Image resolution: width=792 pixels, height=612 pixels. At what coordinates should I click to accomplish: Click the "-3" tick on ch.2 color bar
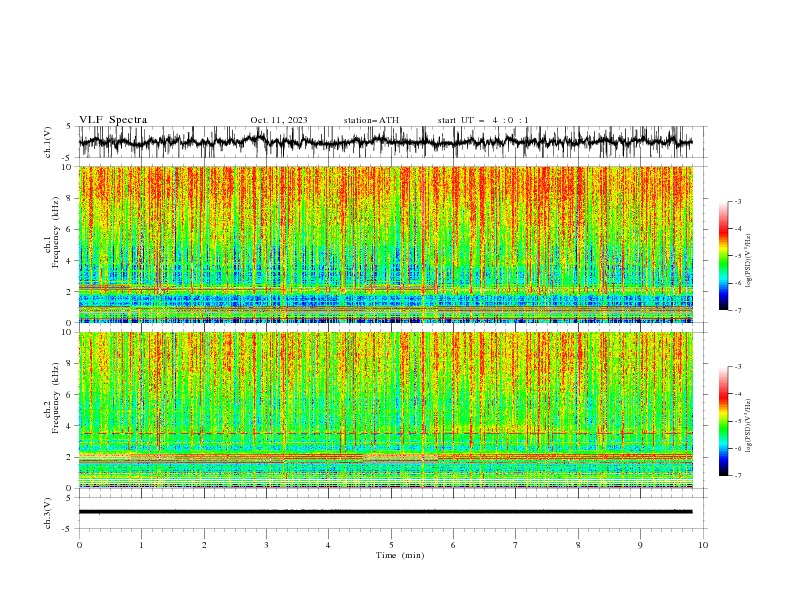pos(738,367)
